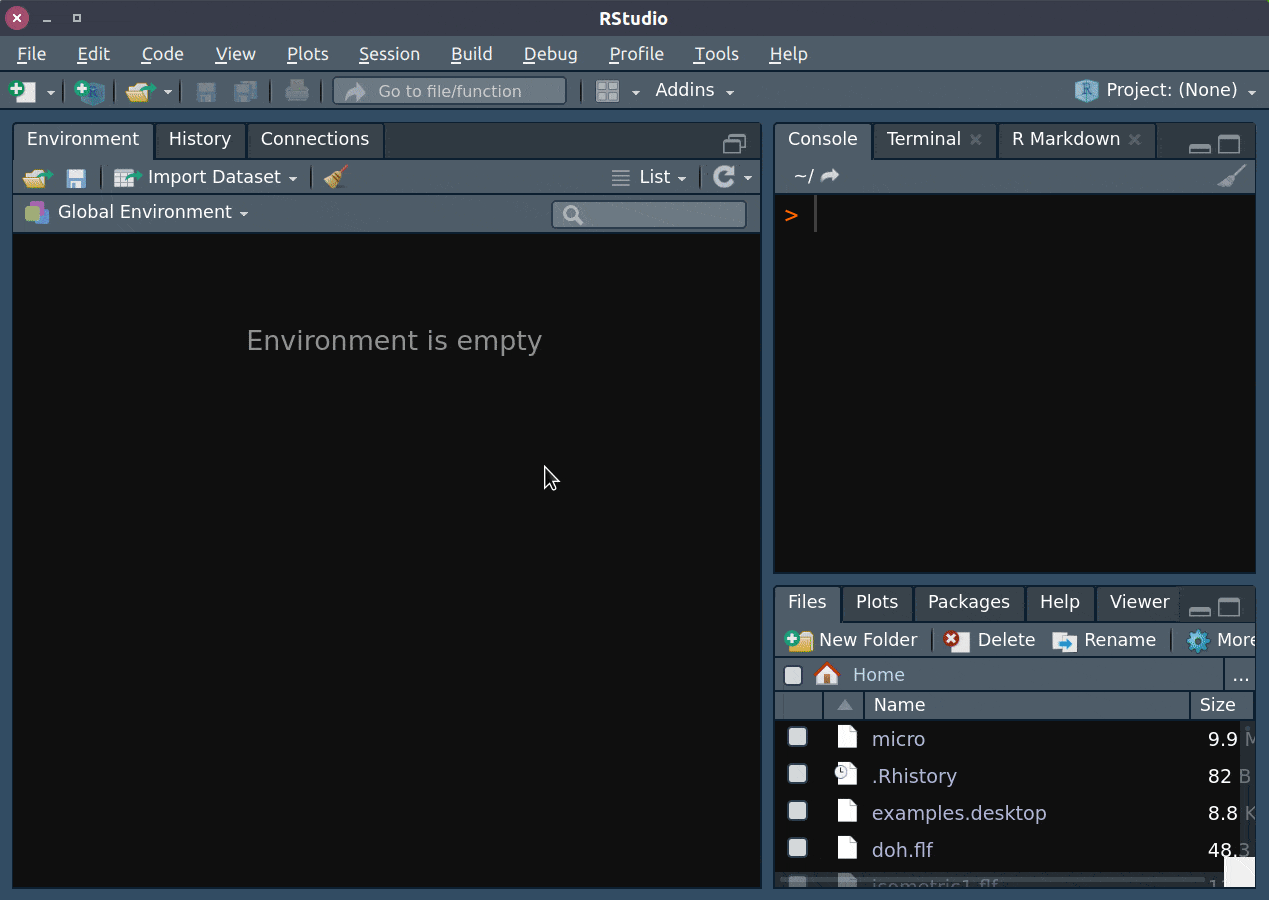Click the R project cube icon near Project label
This screenshot has width=1269, height=900.
point(1086,91)
